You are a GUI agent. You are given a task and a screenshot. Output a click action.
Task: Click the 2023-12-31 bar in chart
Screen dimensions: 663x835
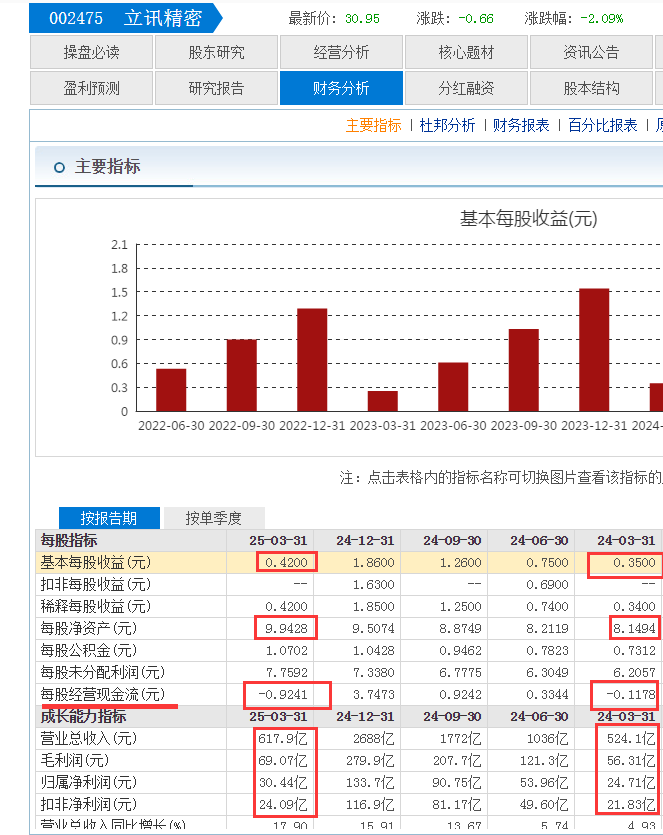tap(594, 350)
